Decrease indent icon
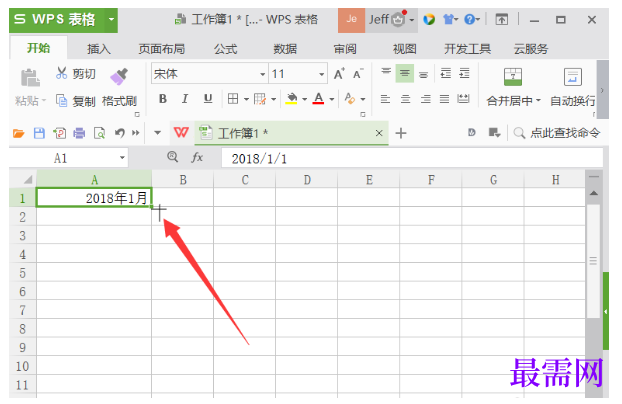 tap(445, 74)
